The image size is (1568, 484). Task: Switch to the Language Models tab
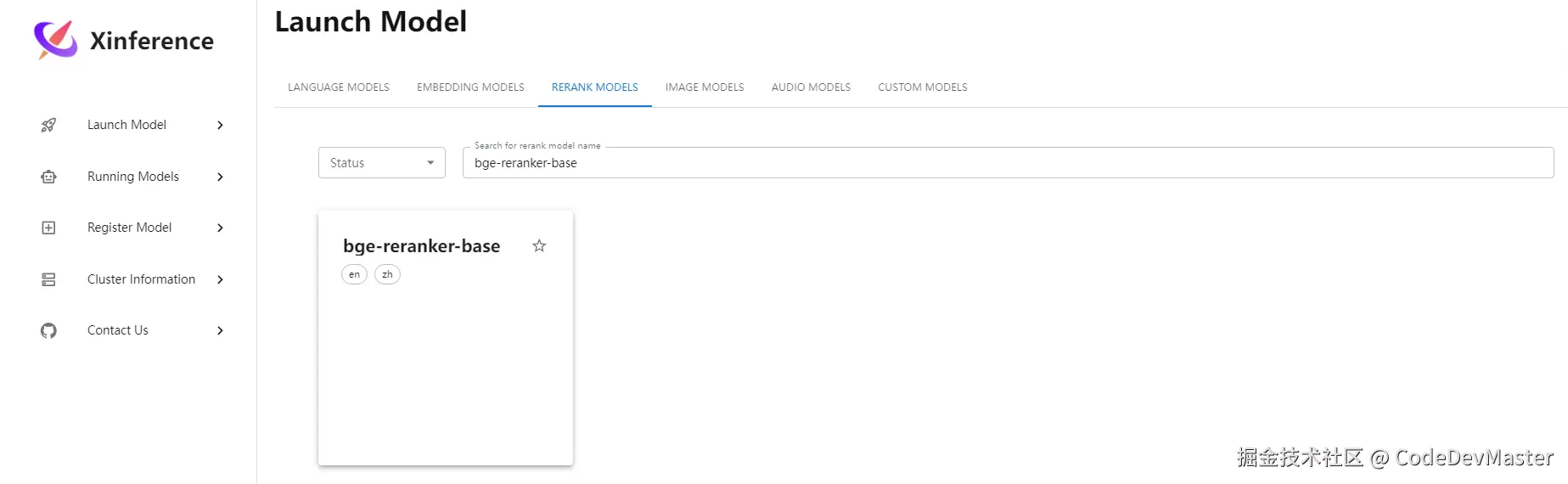pyautogui.click(x=339, y=87)
